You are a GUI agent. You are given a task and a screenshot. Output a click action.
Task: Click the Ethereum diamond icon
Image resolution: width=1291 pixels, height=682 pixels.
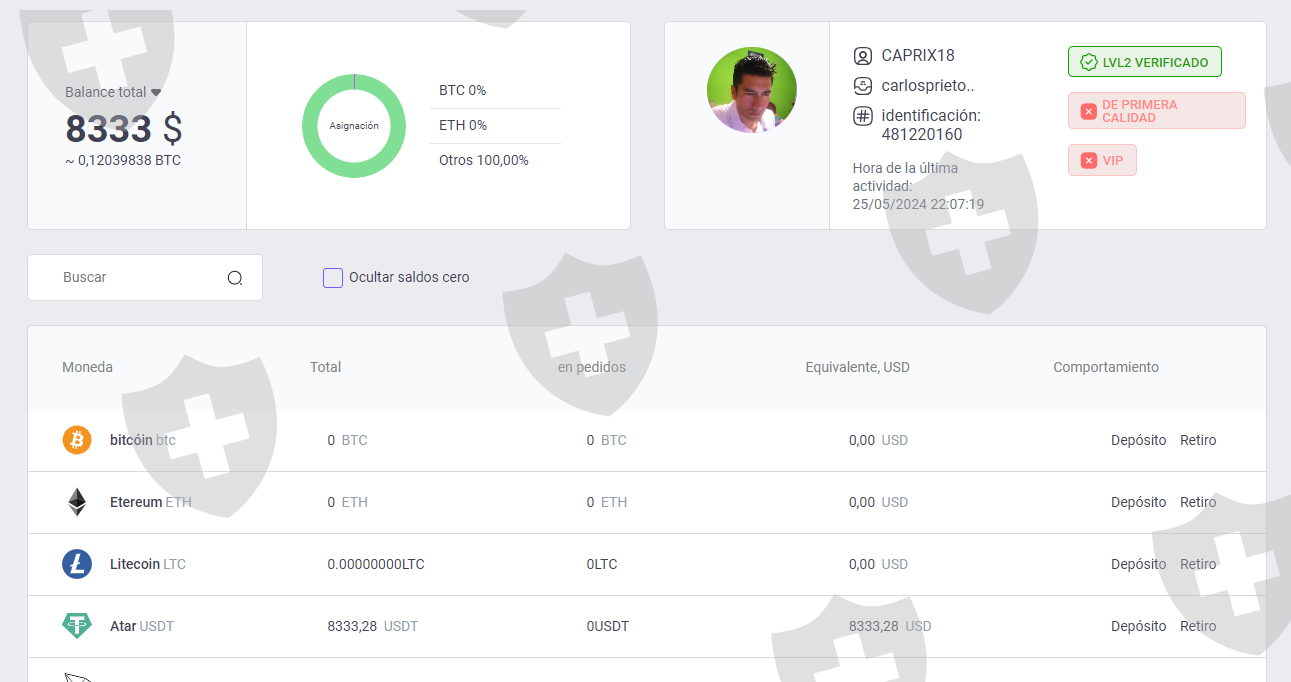coord(77,502)
